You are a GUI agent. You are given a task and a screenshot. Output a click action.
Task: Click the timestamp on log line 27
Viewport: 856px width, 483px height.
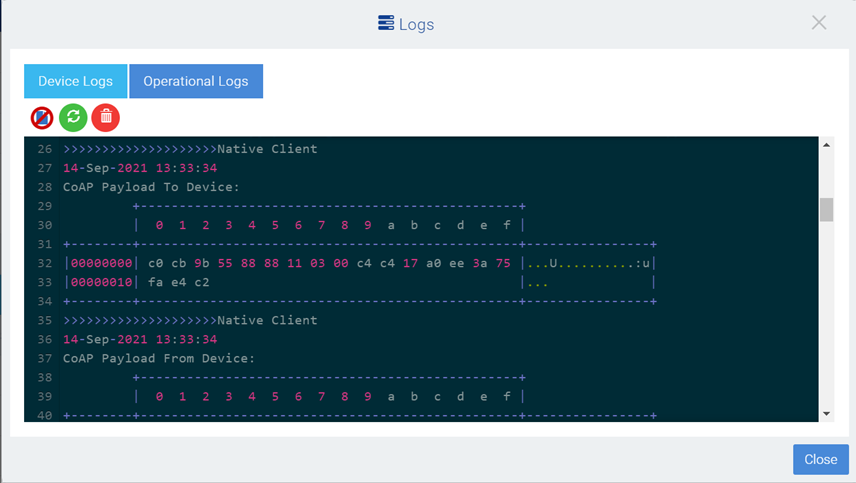[x=139, y=168]
